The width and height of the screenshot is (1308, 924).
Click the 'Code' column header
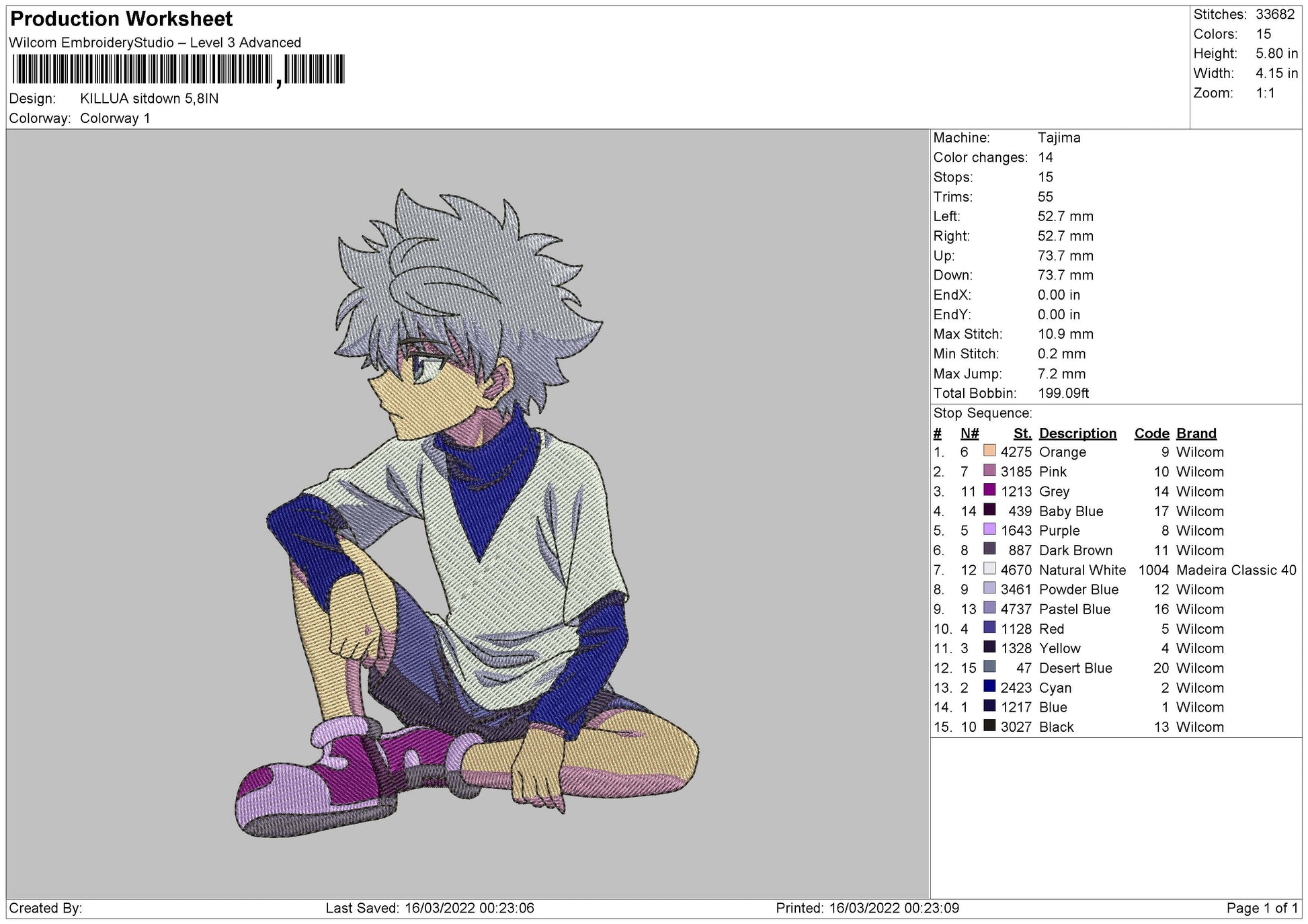pos(1151,433)
